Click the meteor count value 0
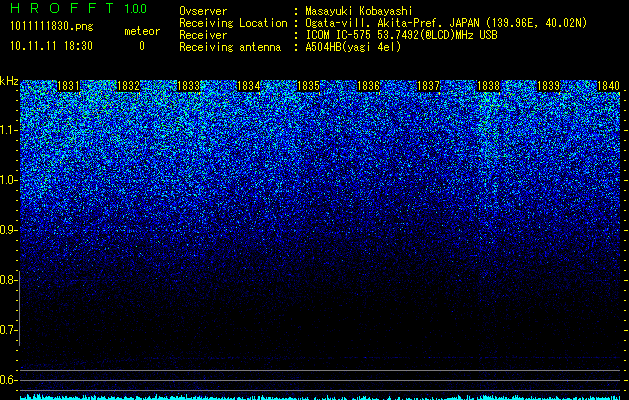This screenshot has height=400, width=629. (x=142, y=46)
